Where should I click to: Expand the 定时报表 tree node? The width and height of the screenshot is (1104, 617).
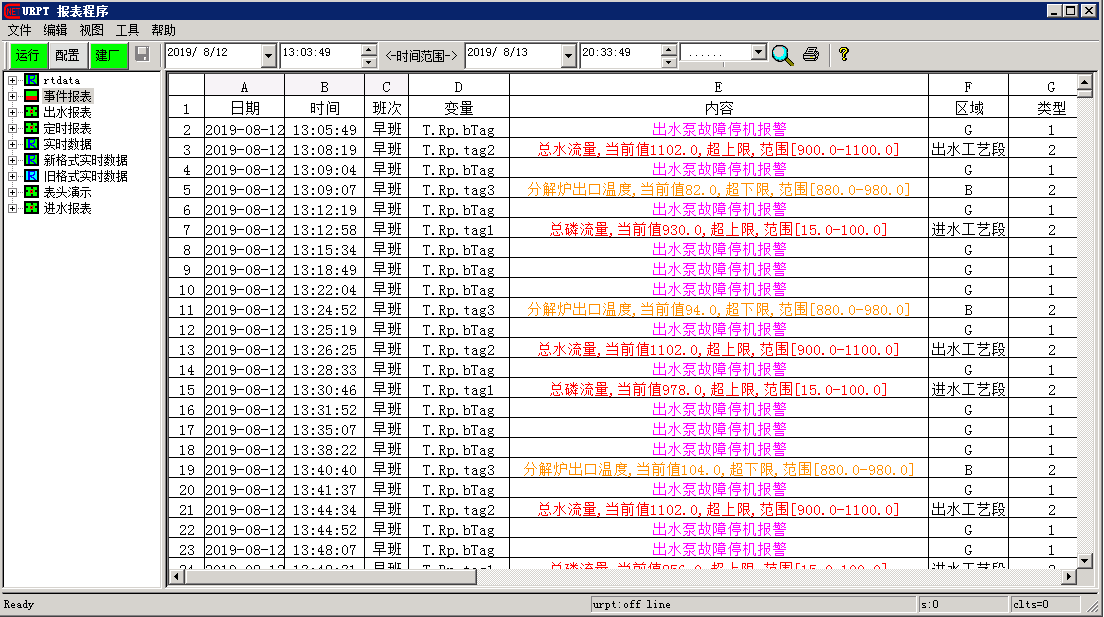pyautogui.click(x=12, y=128)
